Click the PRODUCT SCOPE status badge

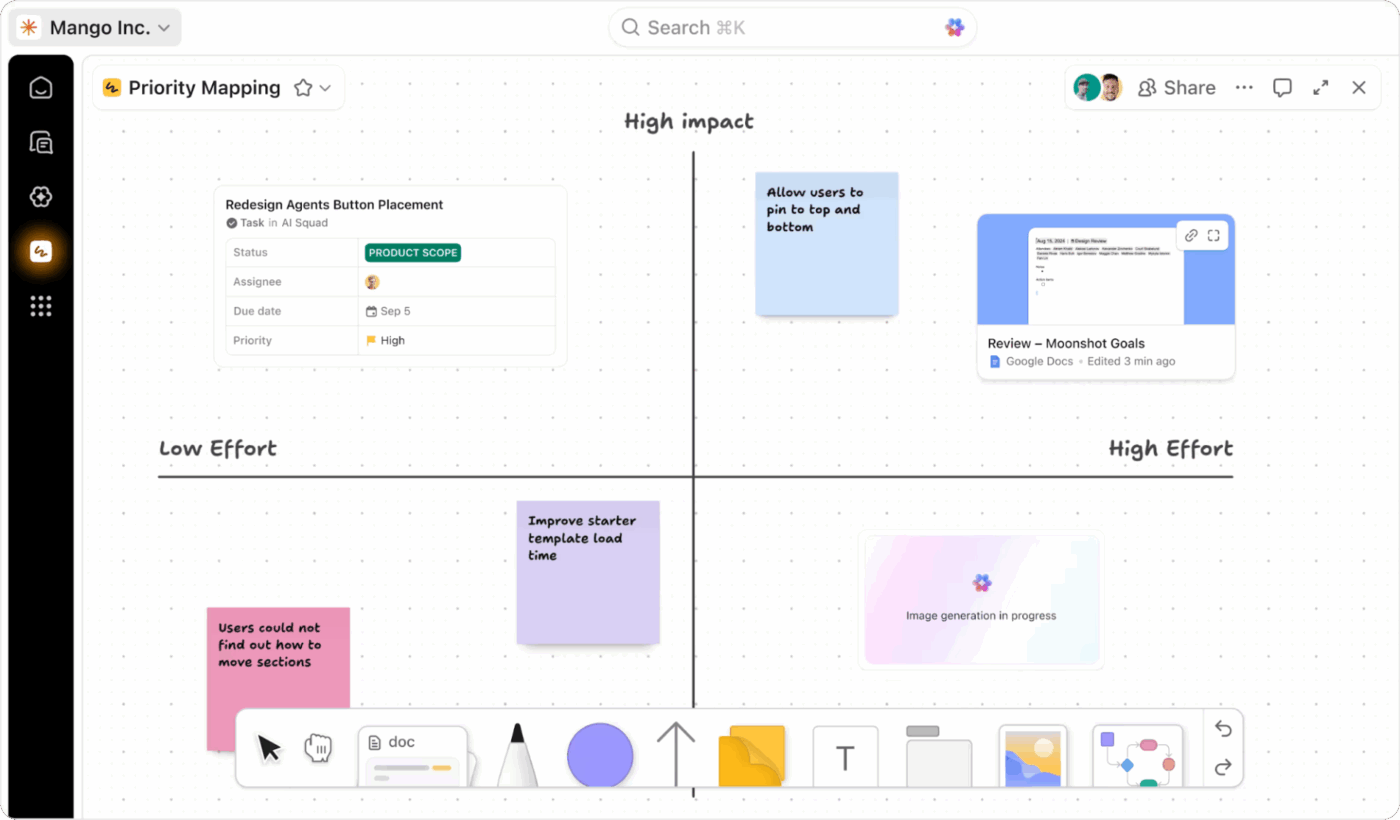412,252
